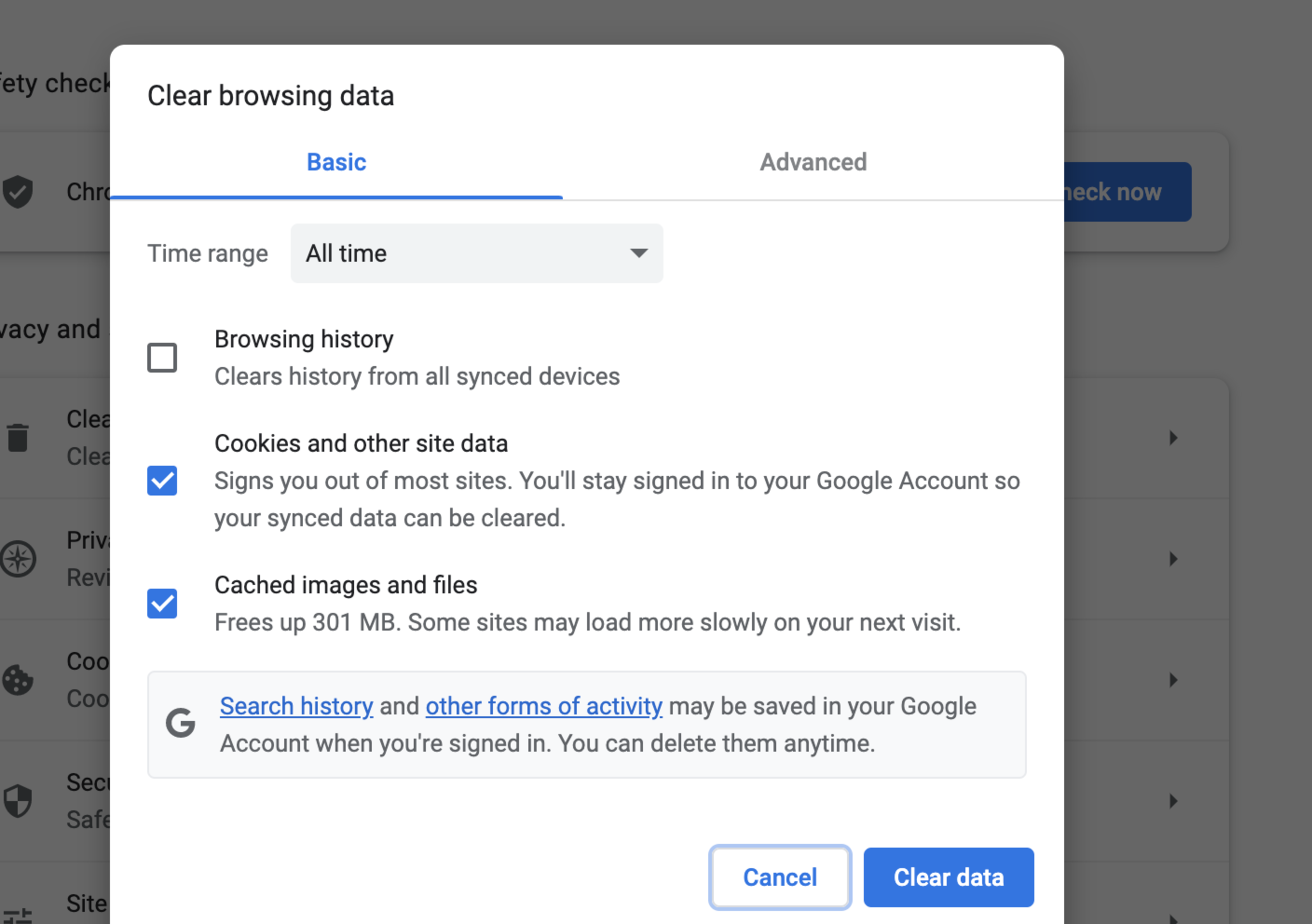Expand the Security row with its arrow
Viewport: 1312px width, 924px height.
pos(1172,800)
